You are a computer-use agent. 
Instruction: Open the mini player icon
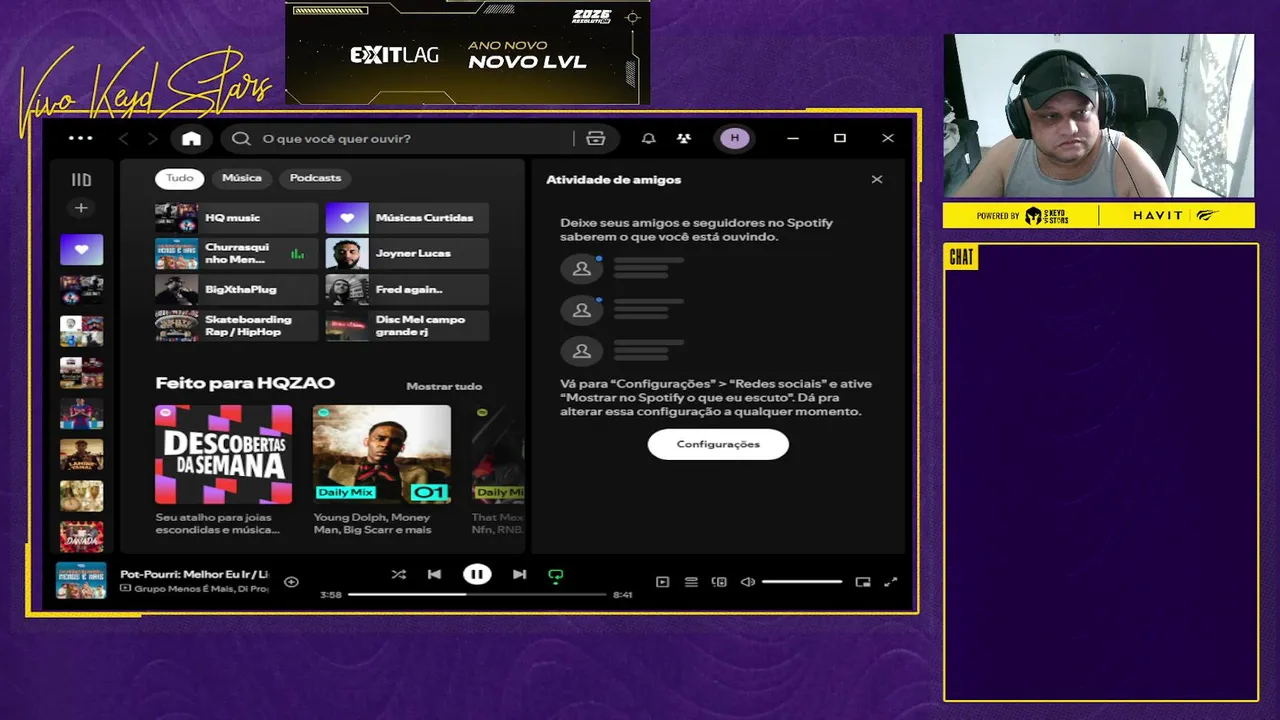pyautogui.click(x=863, y=582)
